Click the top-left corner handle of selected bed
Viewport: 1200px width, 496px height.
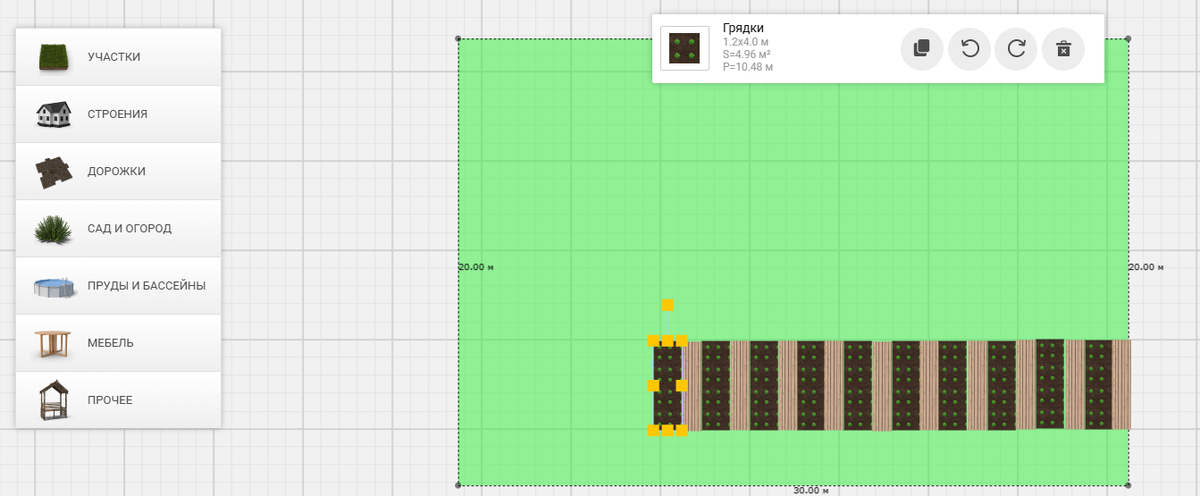coord(654,341)
